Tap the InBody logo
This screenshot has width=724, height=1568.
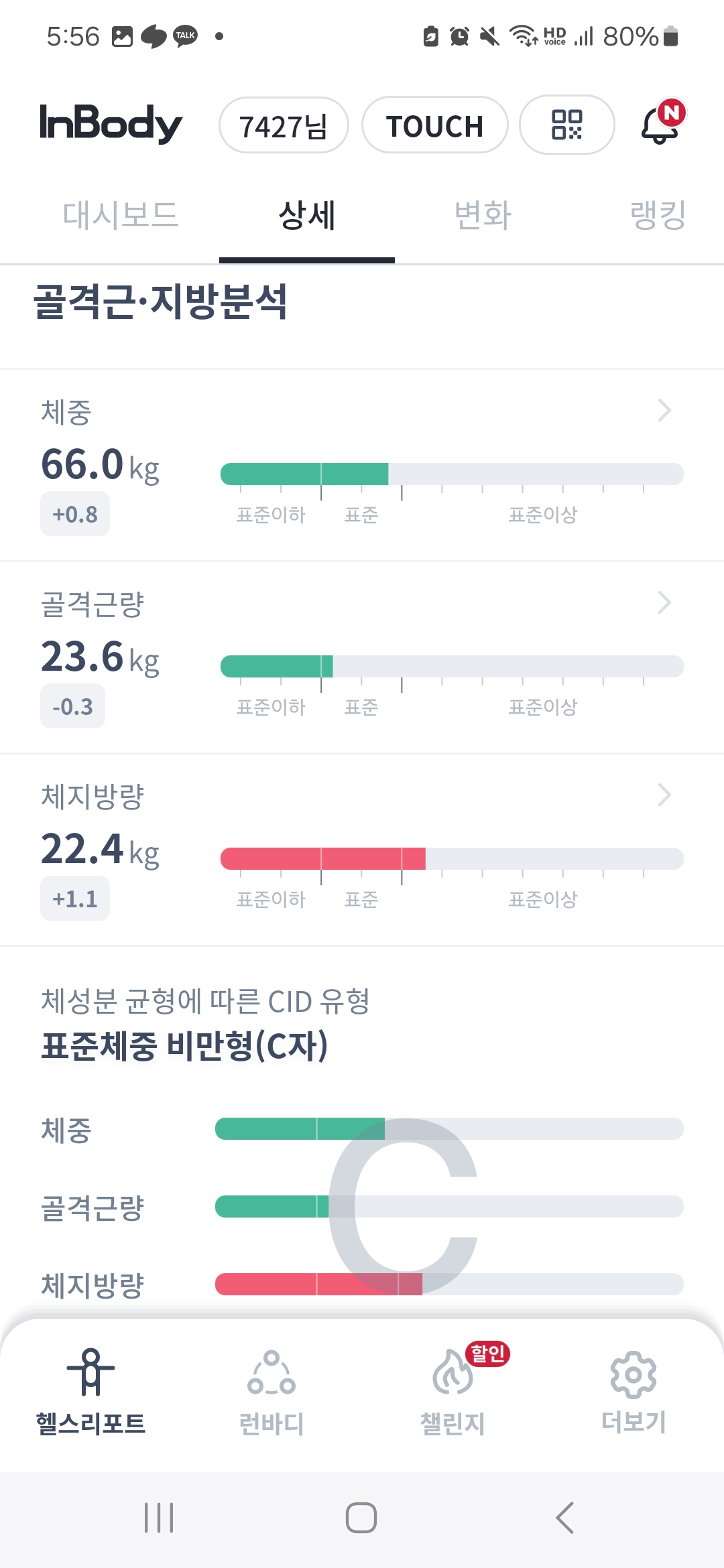111,124
